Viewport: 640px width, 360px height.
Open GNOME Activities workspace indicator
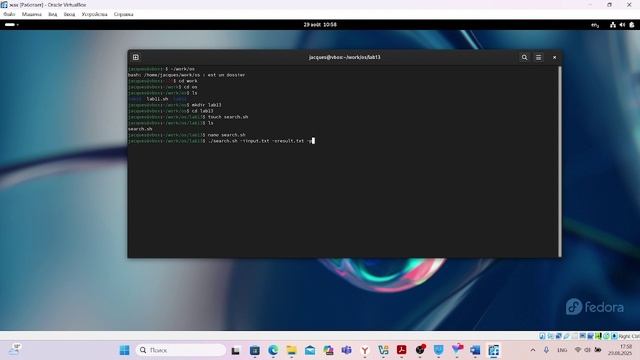(11, 25)
